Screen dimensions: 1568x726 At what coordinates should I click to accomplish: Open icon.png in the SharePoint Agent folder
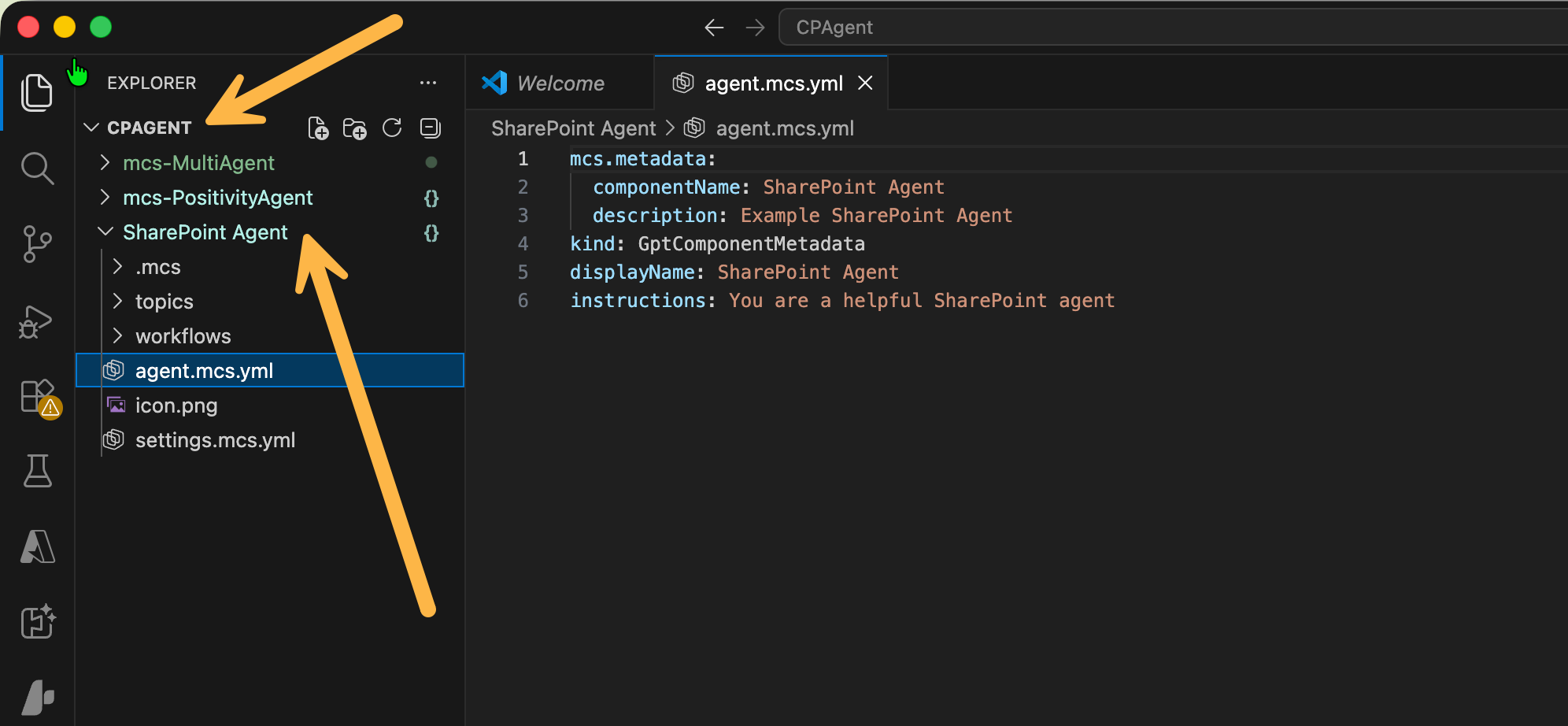(x=176, y=405)
